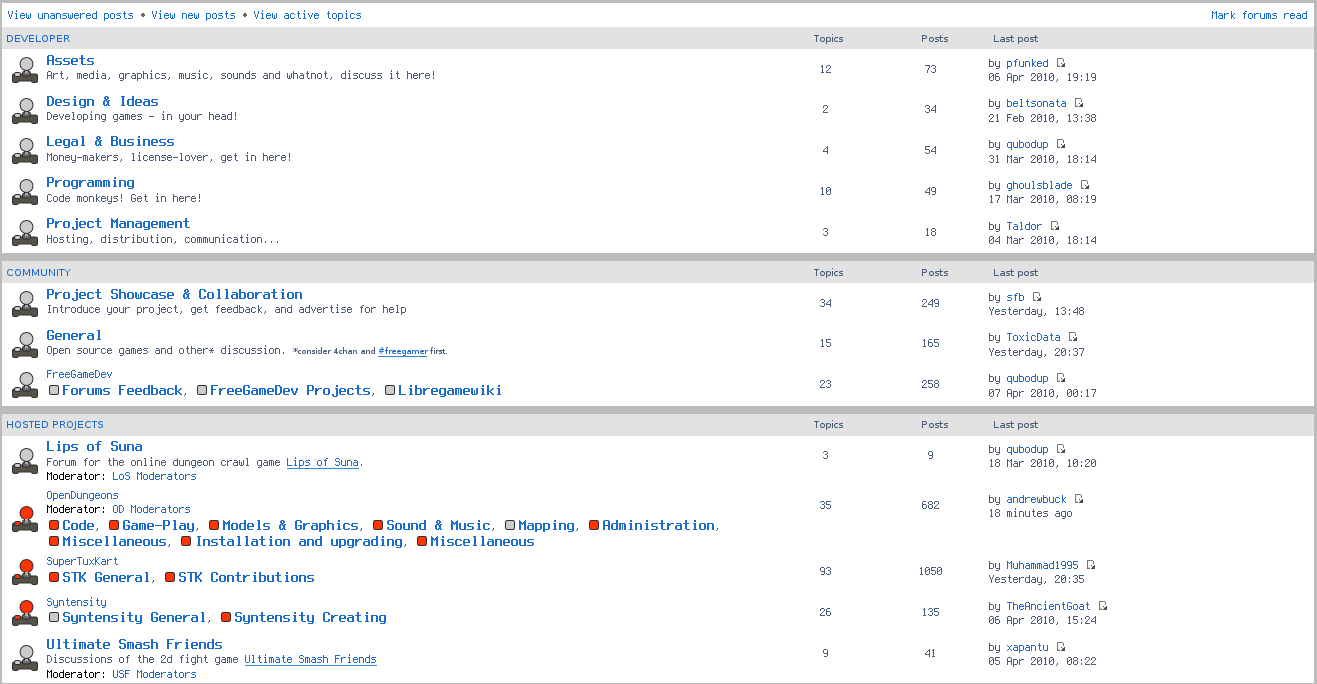1317x684 pixels.
Task: Click the Syntensity forum status icon
Action: 25,611
